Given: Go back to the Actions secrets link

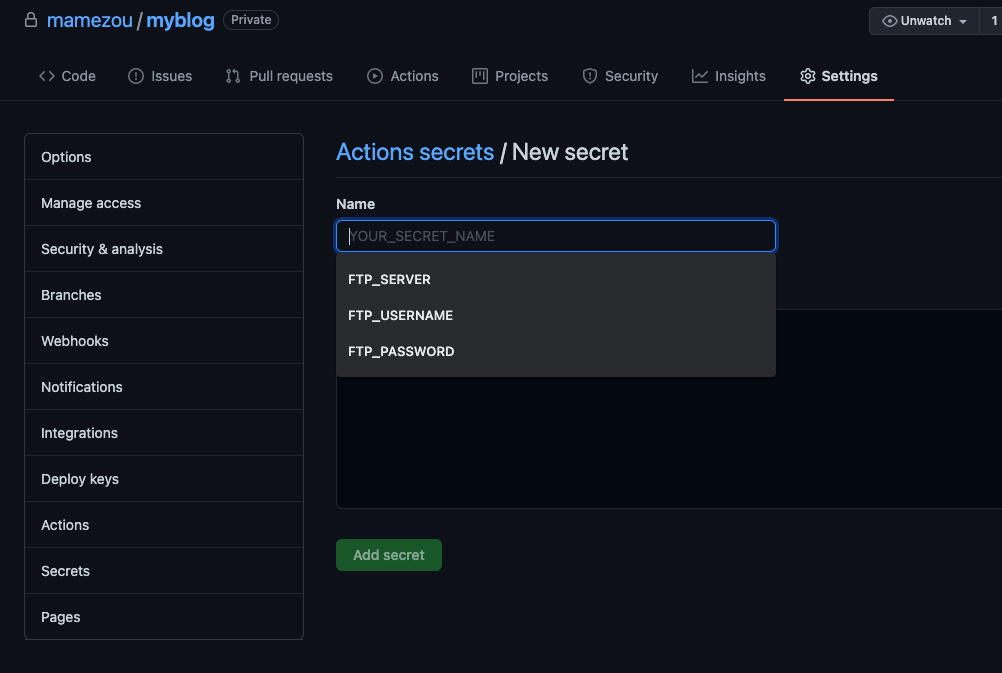Looking at the screenshot, I should tap(415, 152).
